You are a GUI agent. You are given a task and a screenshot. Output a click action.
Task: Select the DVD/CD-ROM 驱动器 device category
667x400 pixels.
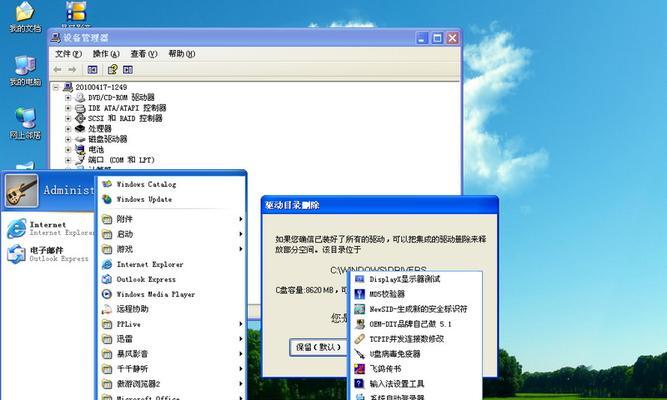121,97
